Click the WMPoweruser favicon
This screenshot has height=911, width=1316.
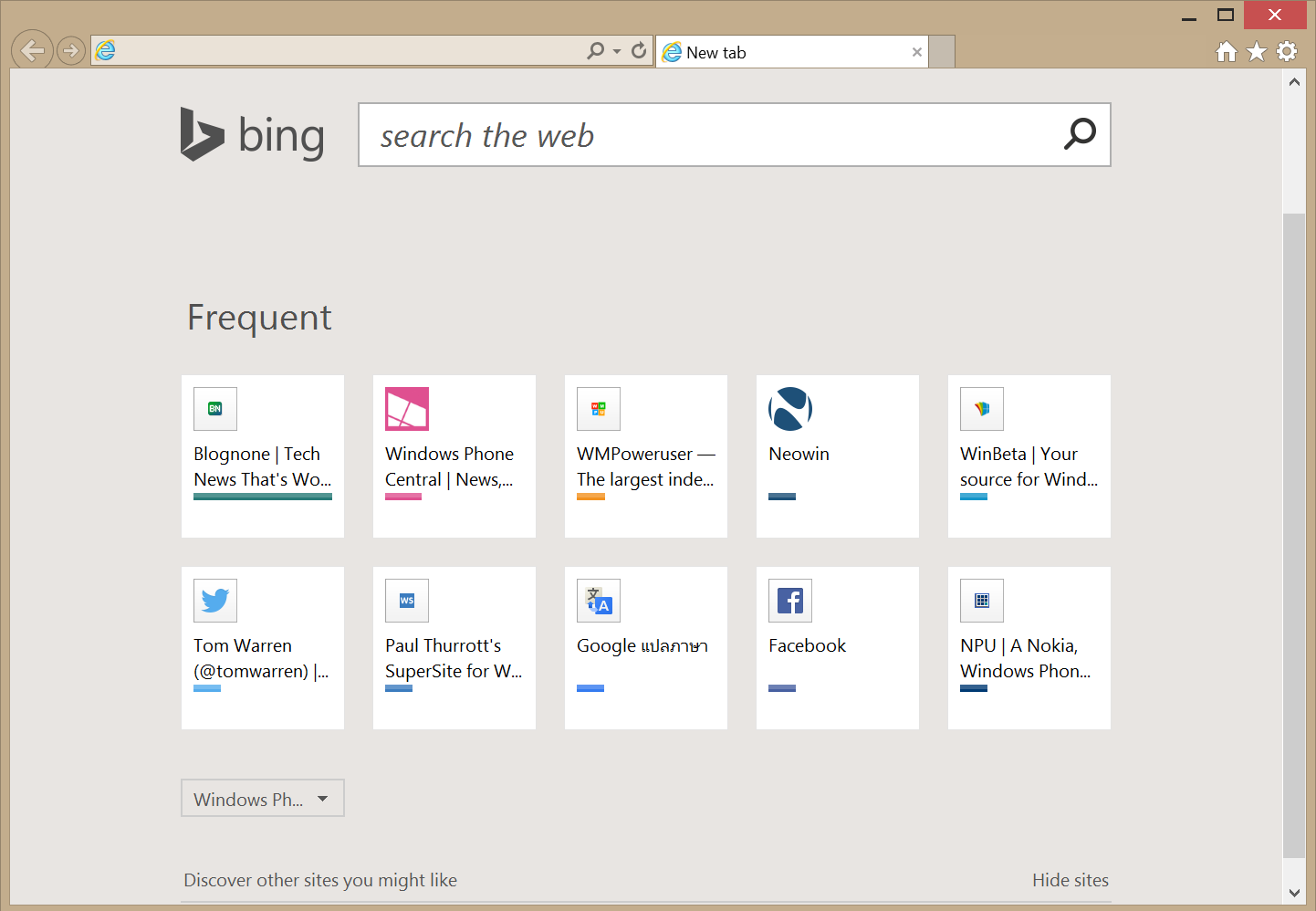(599, 409)
